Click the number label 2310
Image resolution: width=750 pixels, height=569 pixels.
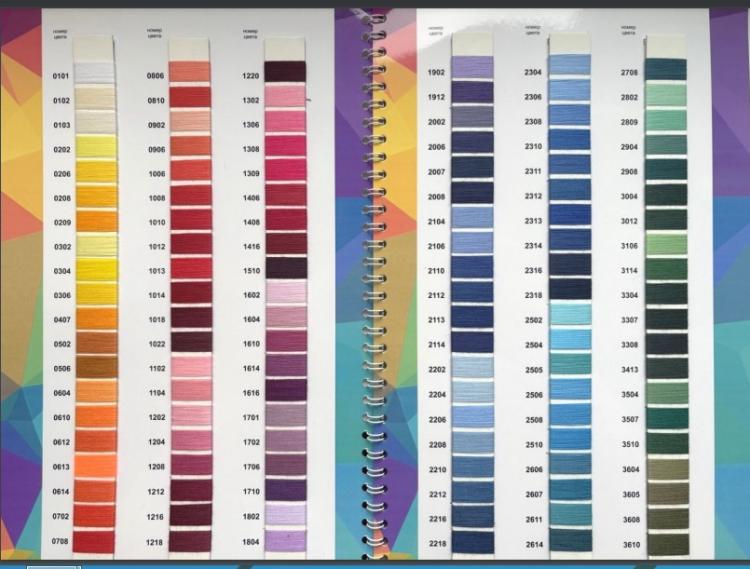pyautogui.click(x=533, y=146)
